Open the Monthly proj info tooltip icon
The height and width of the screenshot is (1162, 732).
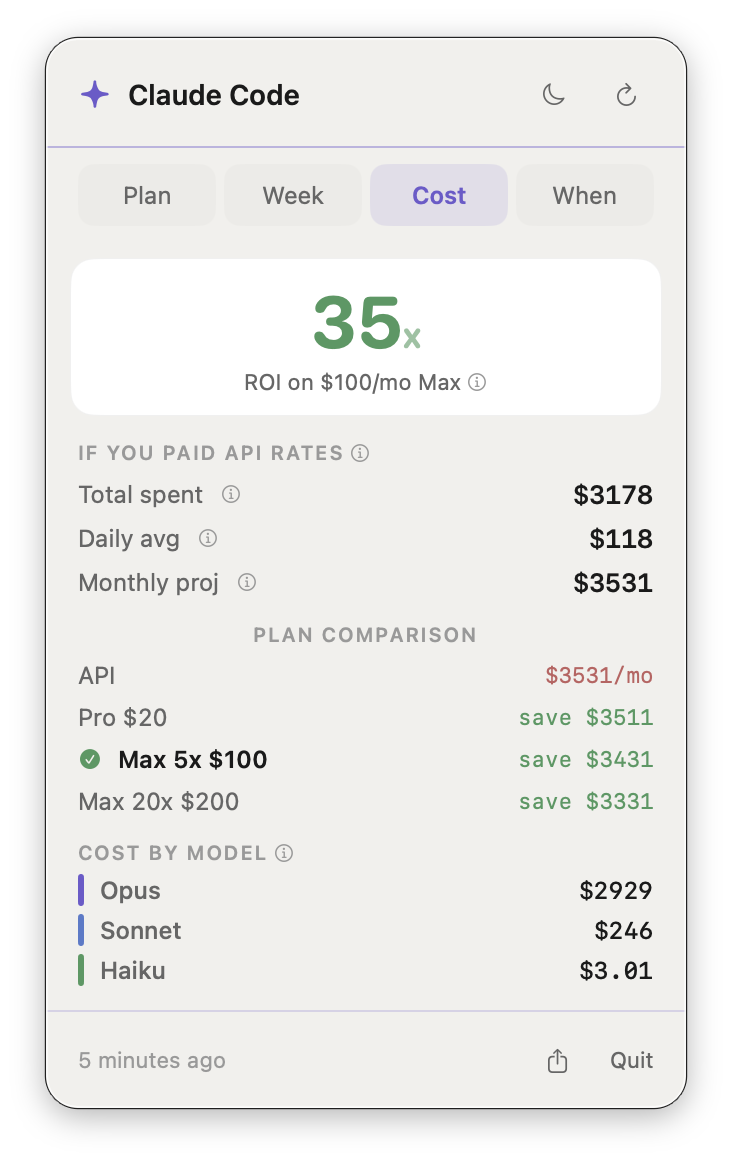click(x=246, y=582)
